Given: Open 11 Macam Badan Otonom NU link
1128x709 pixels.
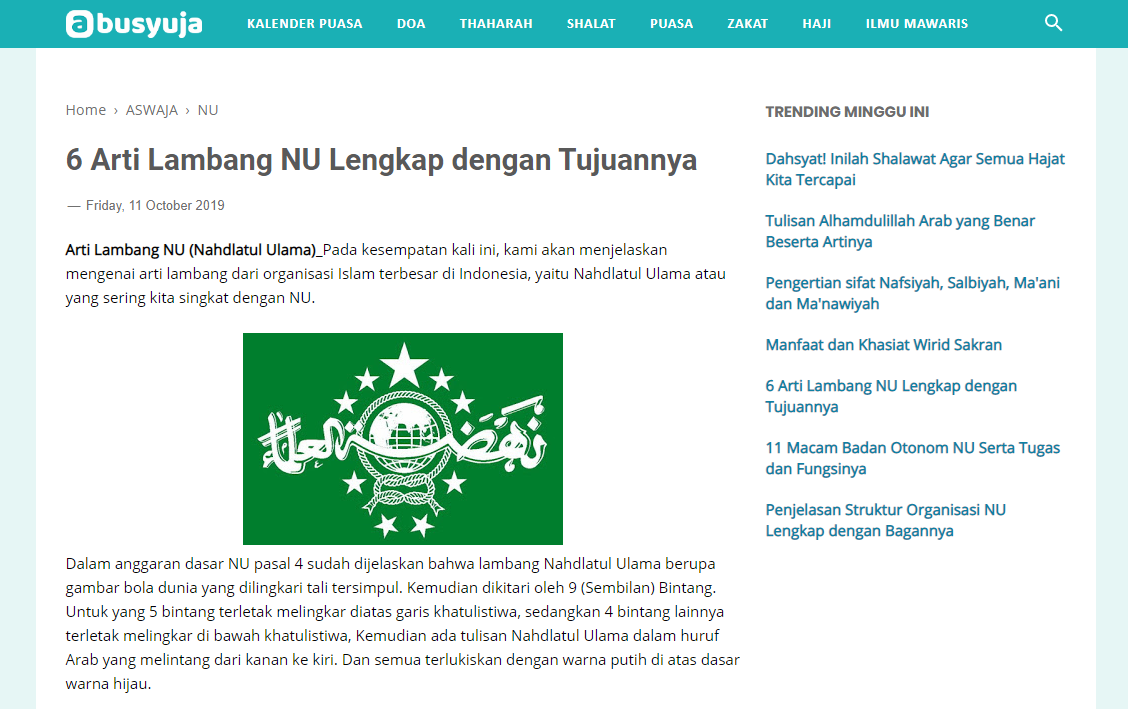Looking at the screenshot, I should pos(913,458).
